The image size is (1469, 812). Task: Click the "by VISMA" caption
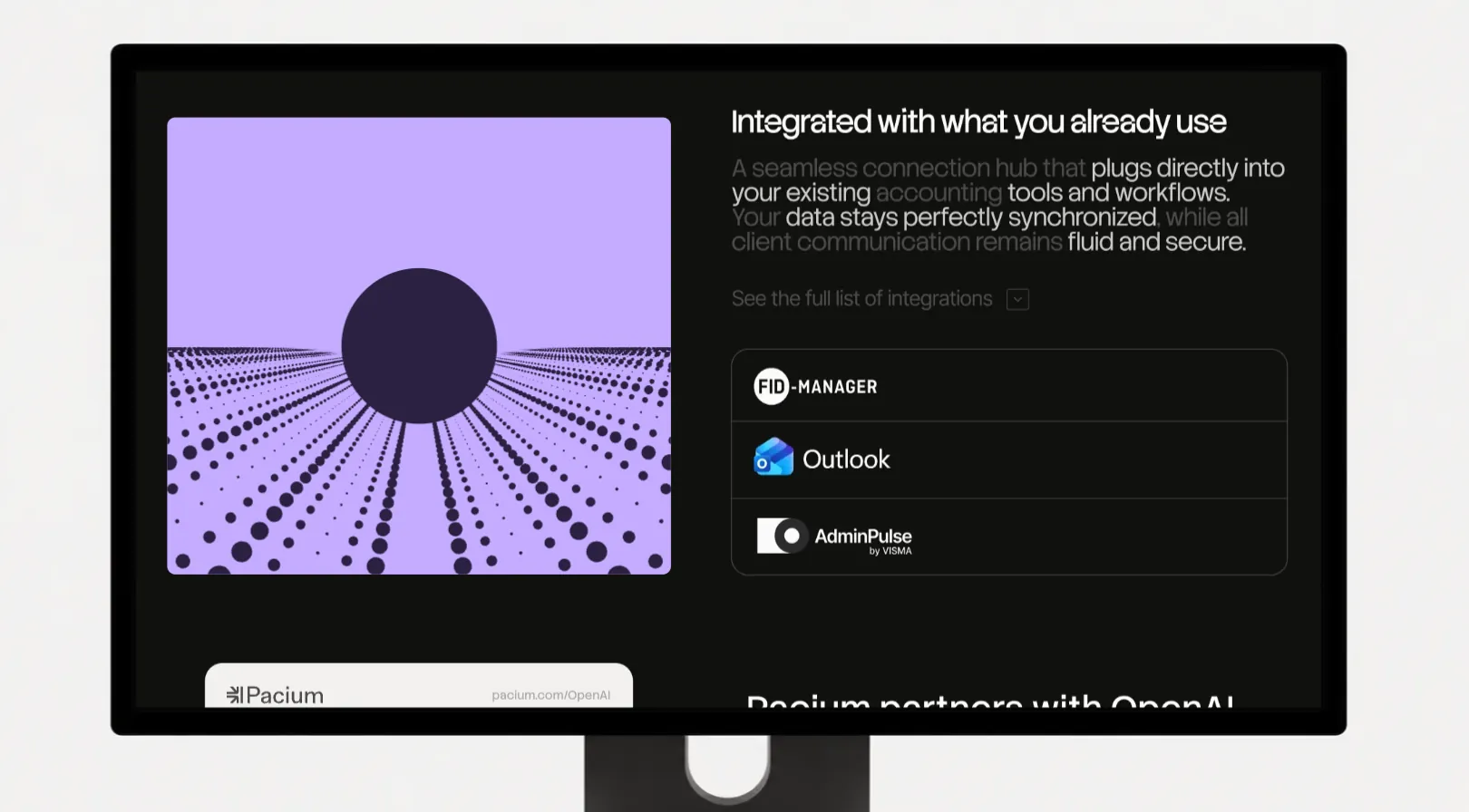point(890,551)
